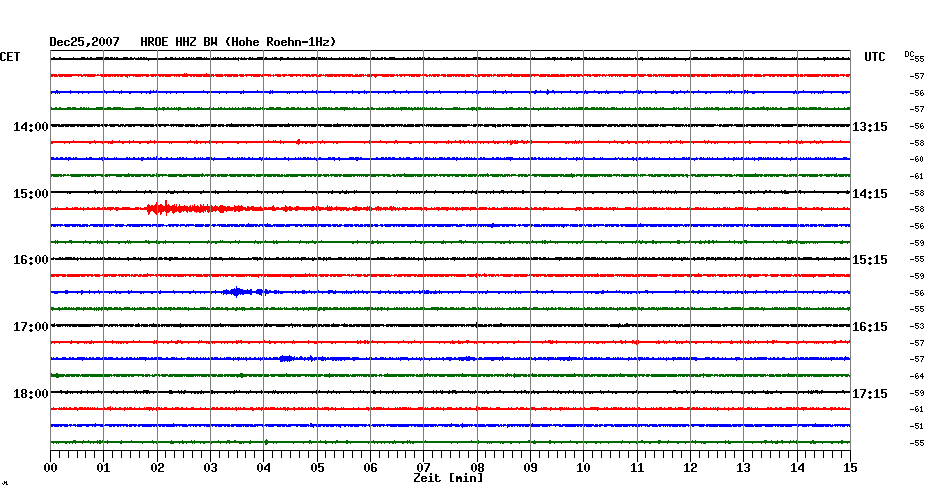Select minute label 15 on the Zeit axis
Viewport: 930px width, 494px height.
coord(850,468)
